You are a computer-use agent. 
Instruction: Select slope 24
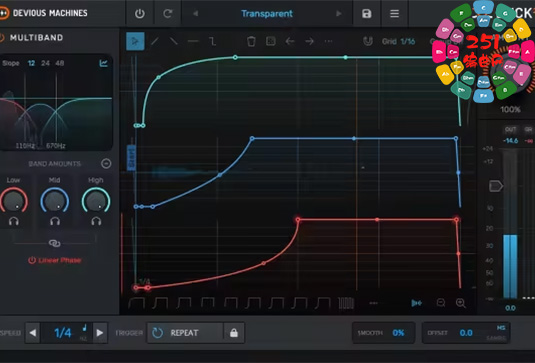click(45, 63)
